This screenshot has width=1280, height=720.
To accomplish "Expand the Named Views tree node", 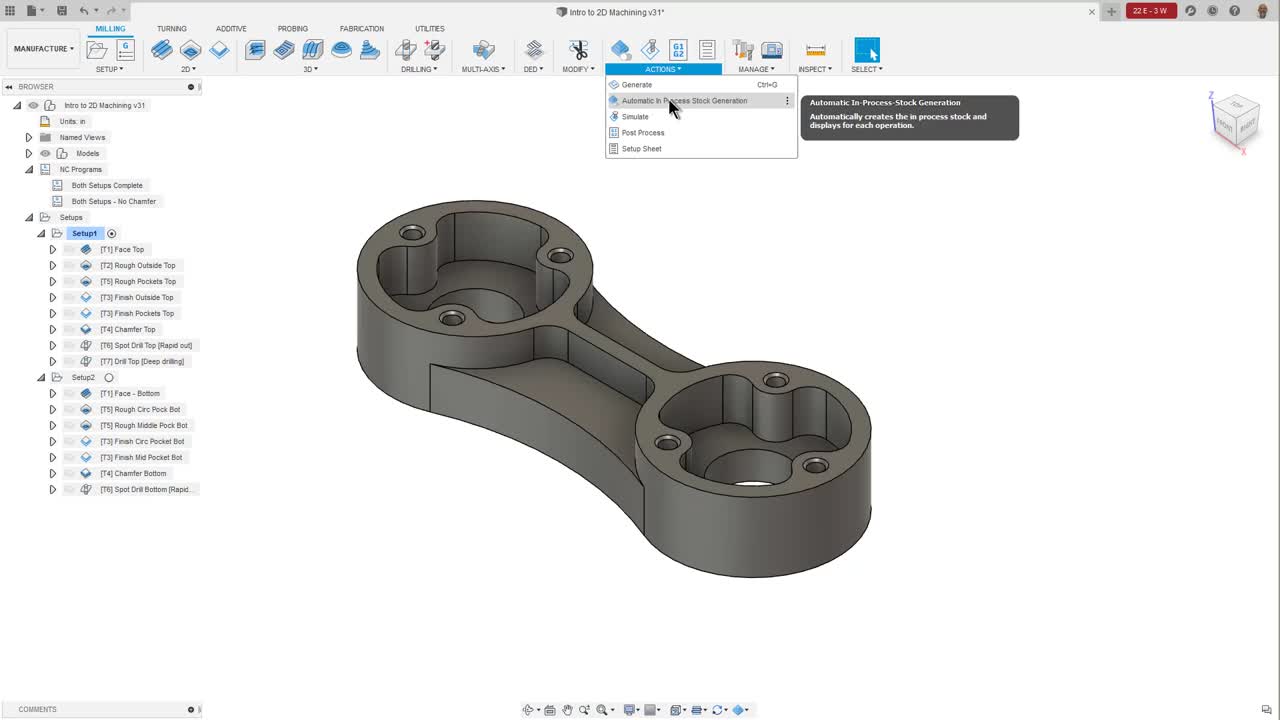I will pos(29,137).
